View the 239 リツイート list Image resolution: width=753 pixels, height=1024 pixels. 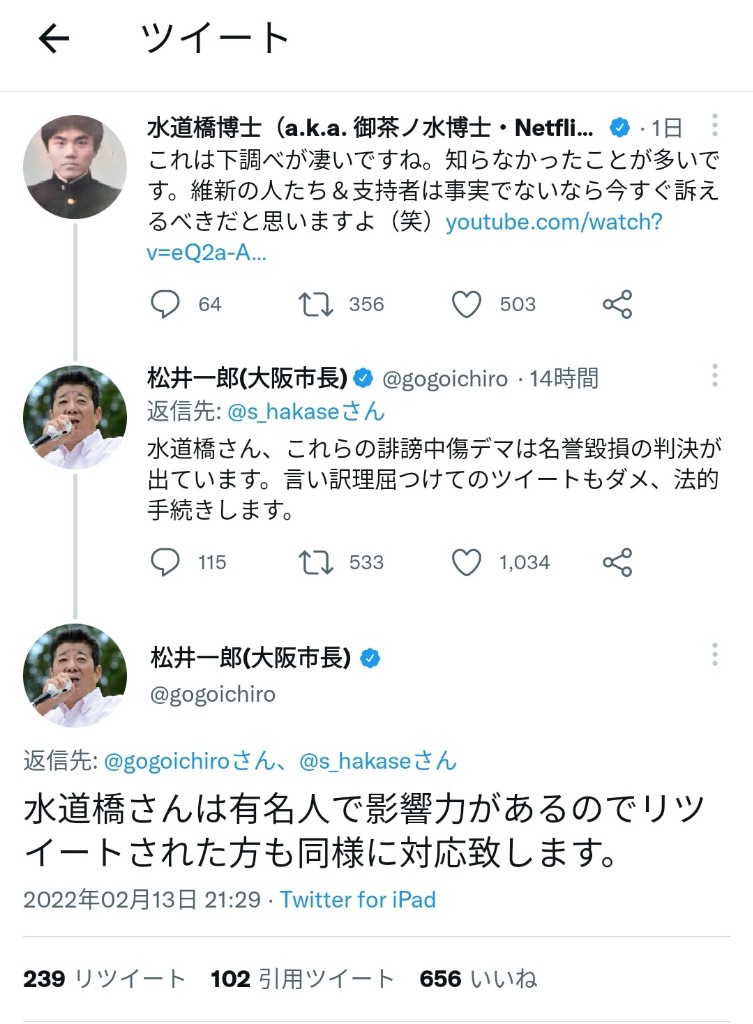point(104,979)
